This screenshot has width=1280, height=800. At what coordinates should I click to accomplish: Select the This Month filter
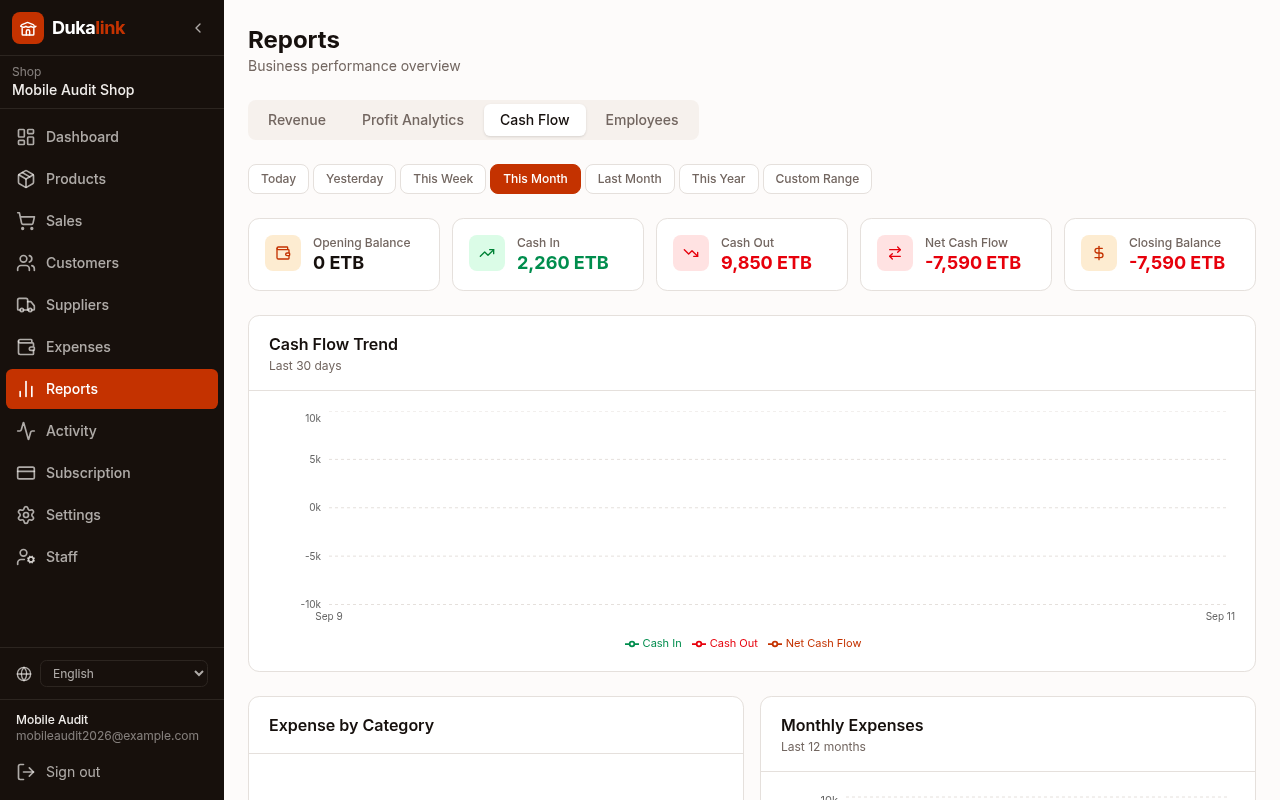coord(535,179)
